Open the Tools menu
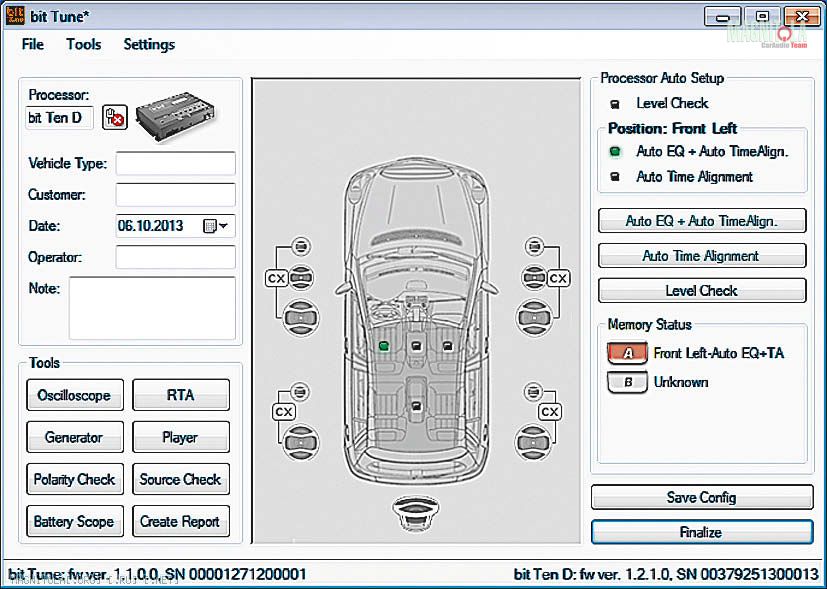The width and height of the screenshot is (827, 589). [x=83, y=44]
